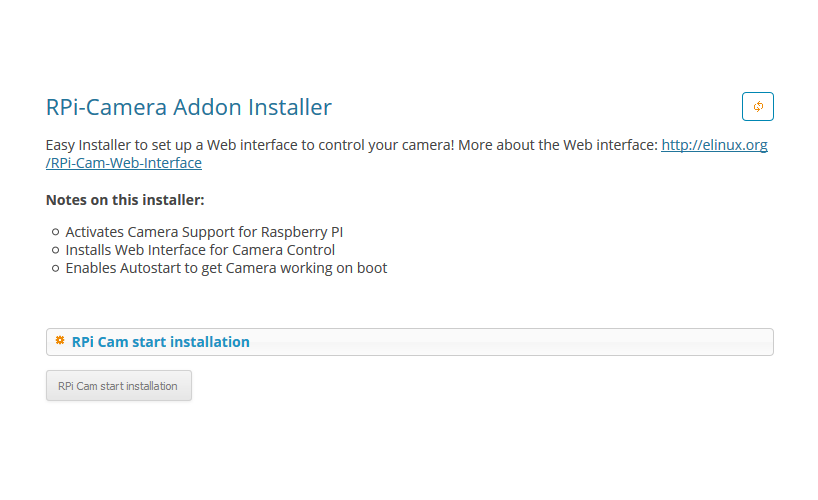The width and height of the screenshot is (818, 500).
Task: Select the Activates Camera Support for Raspberry PI item
Action: (204, 232)
